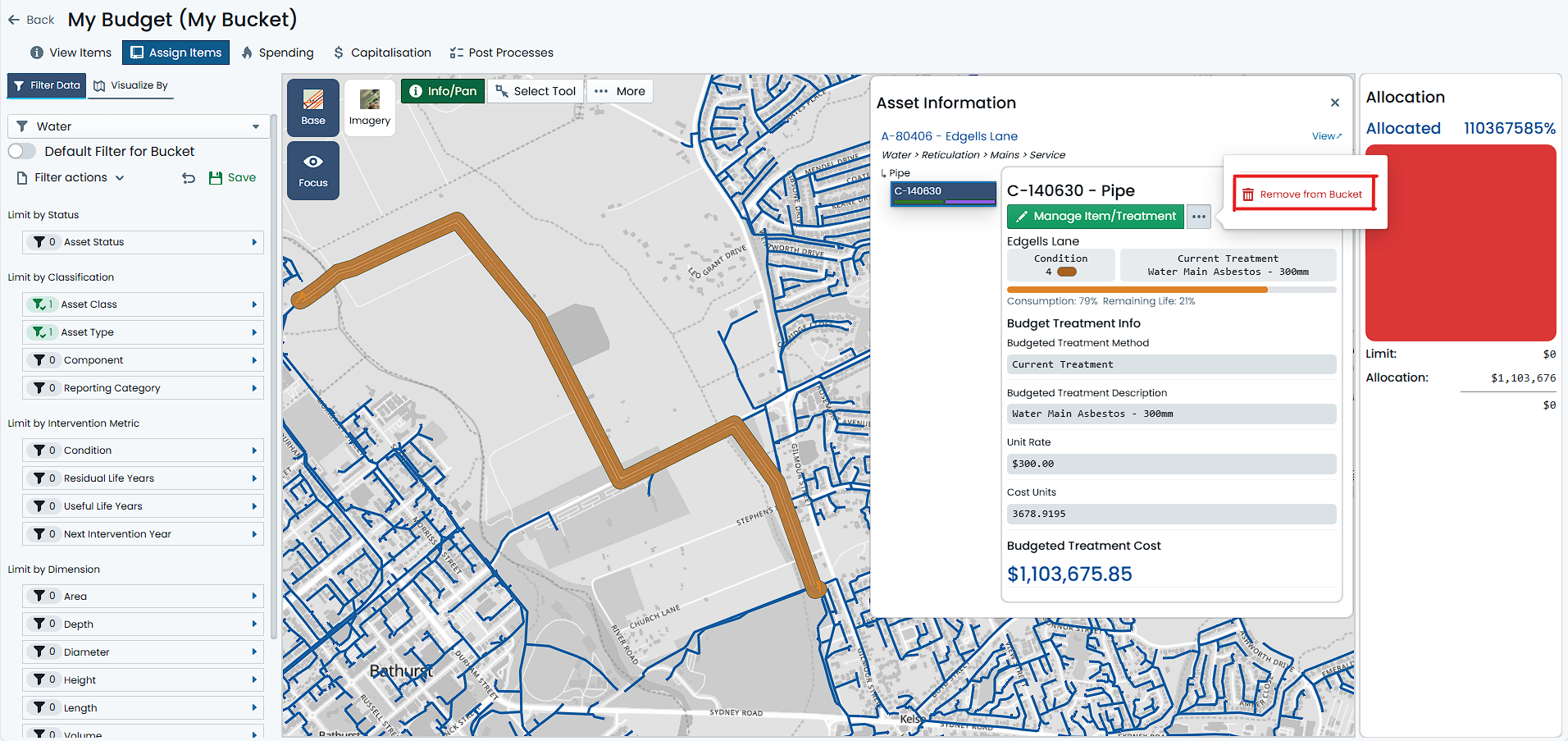This screenshot has height=741, width=1568.
Task: Expand the Next Intervention Year filter
Action: point(144,534)
